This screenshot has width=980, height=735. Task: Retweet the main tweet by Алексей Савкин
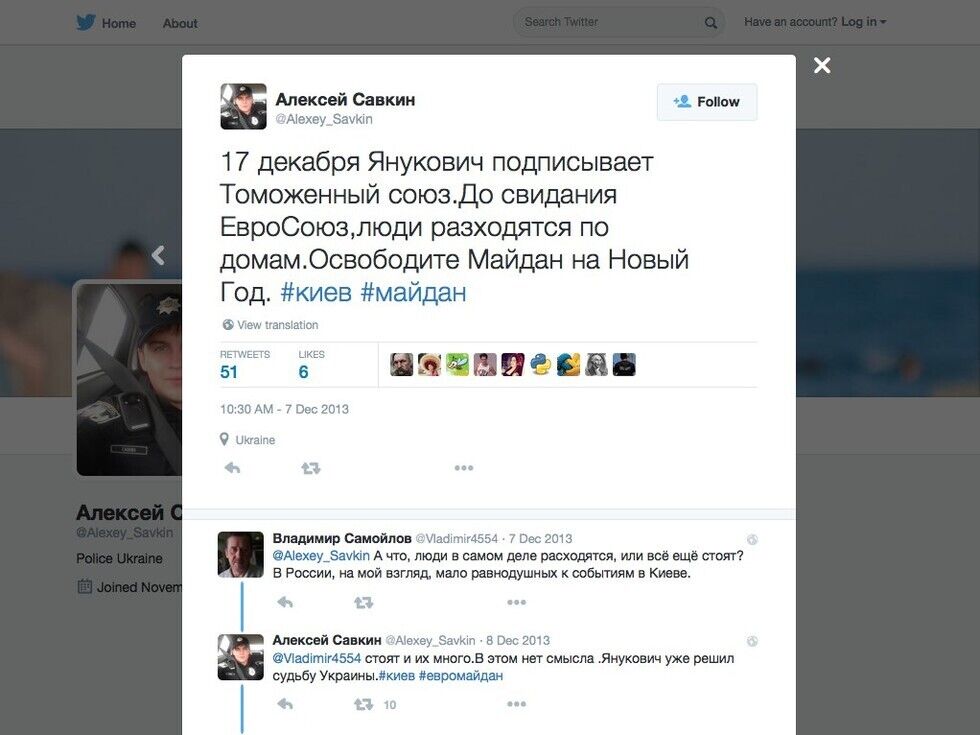[x=311, y=468]
